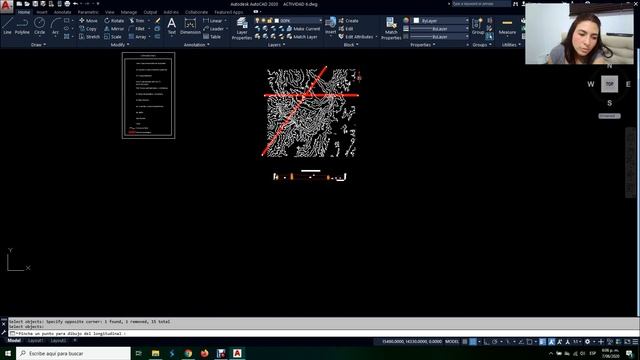
Task: Select the Dimension tool
Action: pyautogui.click(x=190, y=26)
